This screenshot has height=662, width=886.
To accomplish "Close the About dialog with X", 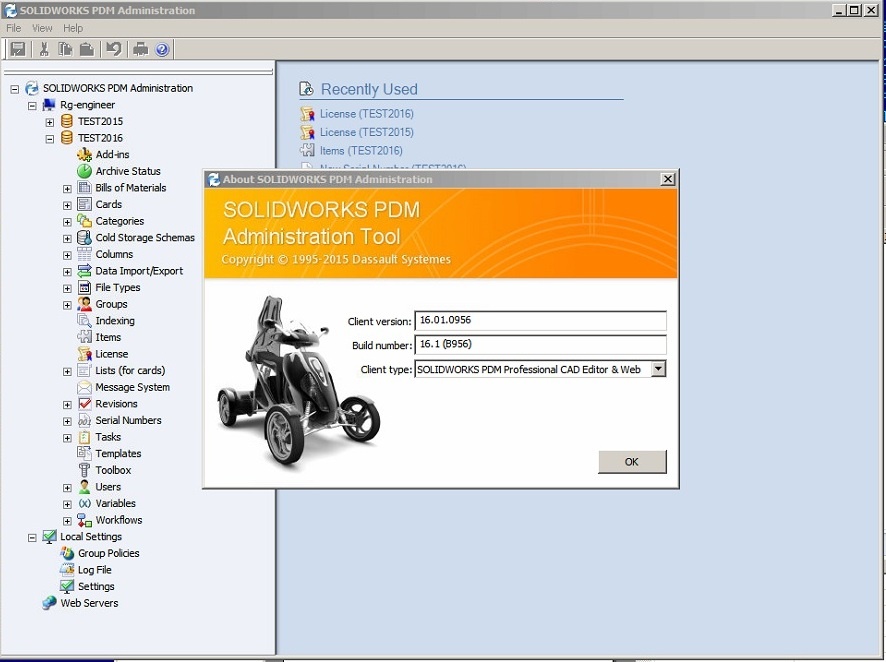I will click(667, 179).
